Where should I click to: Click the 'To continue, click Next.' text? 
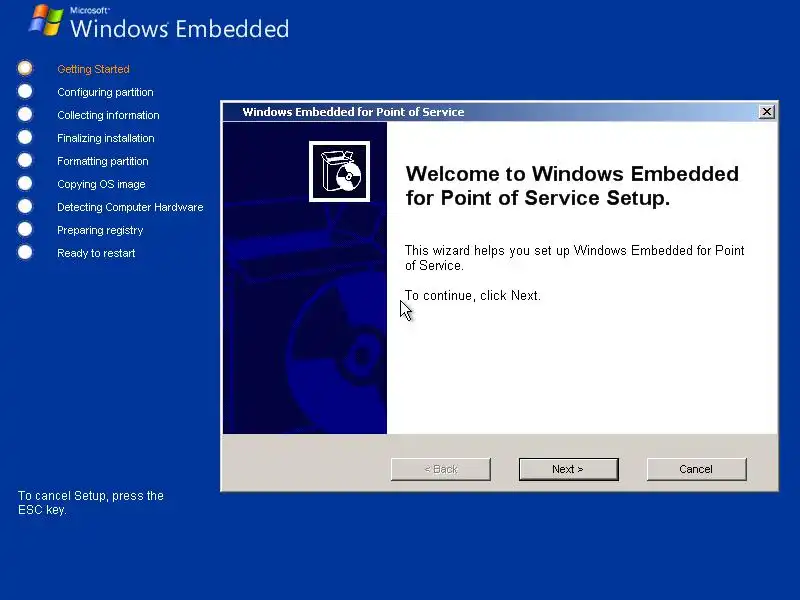pyautogui.click(x=472, y=295)
